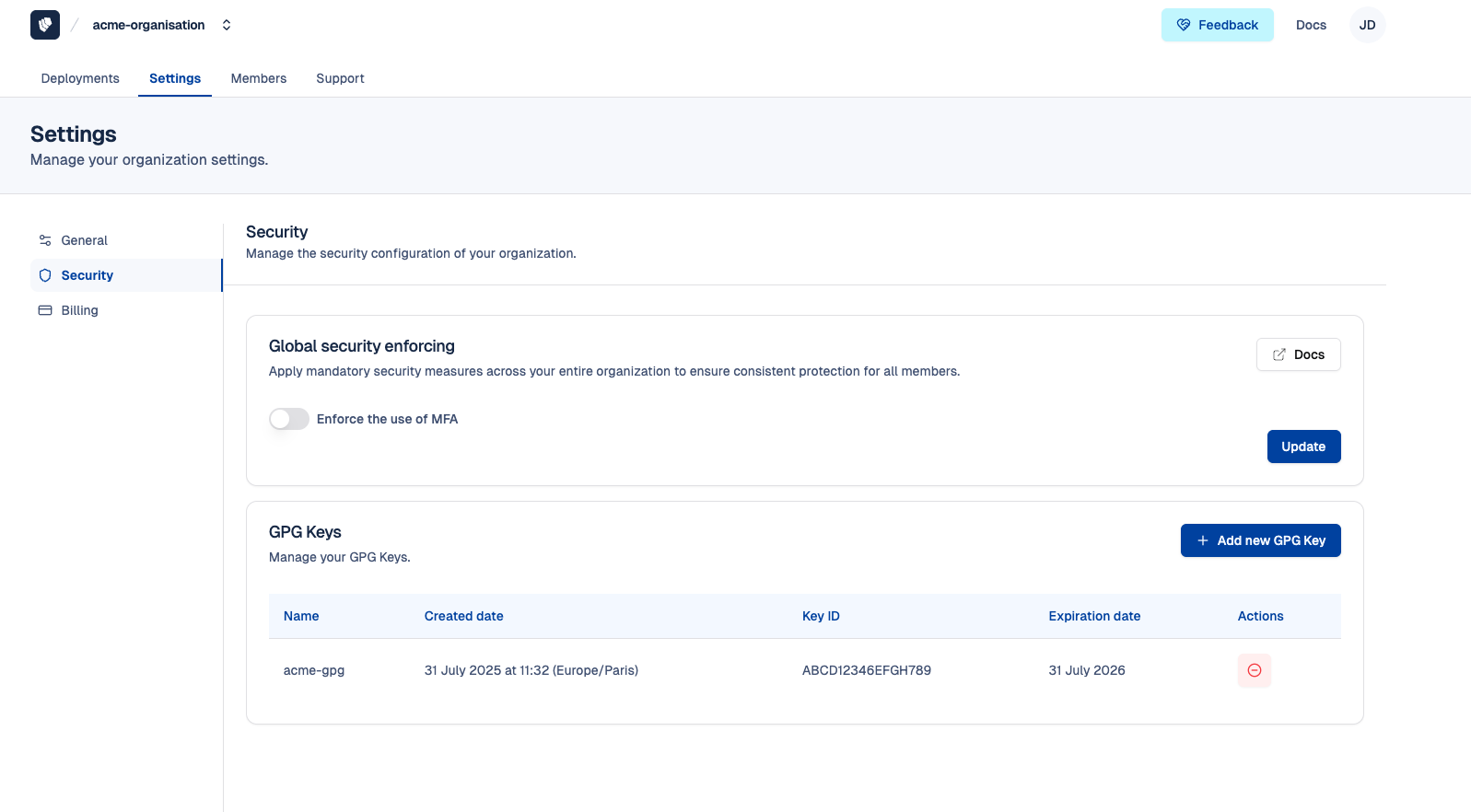Delete the acme-gpg key with red icon
1471x812 pixels.
click(x=1254, y=670)
